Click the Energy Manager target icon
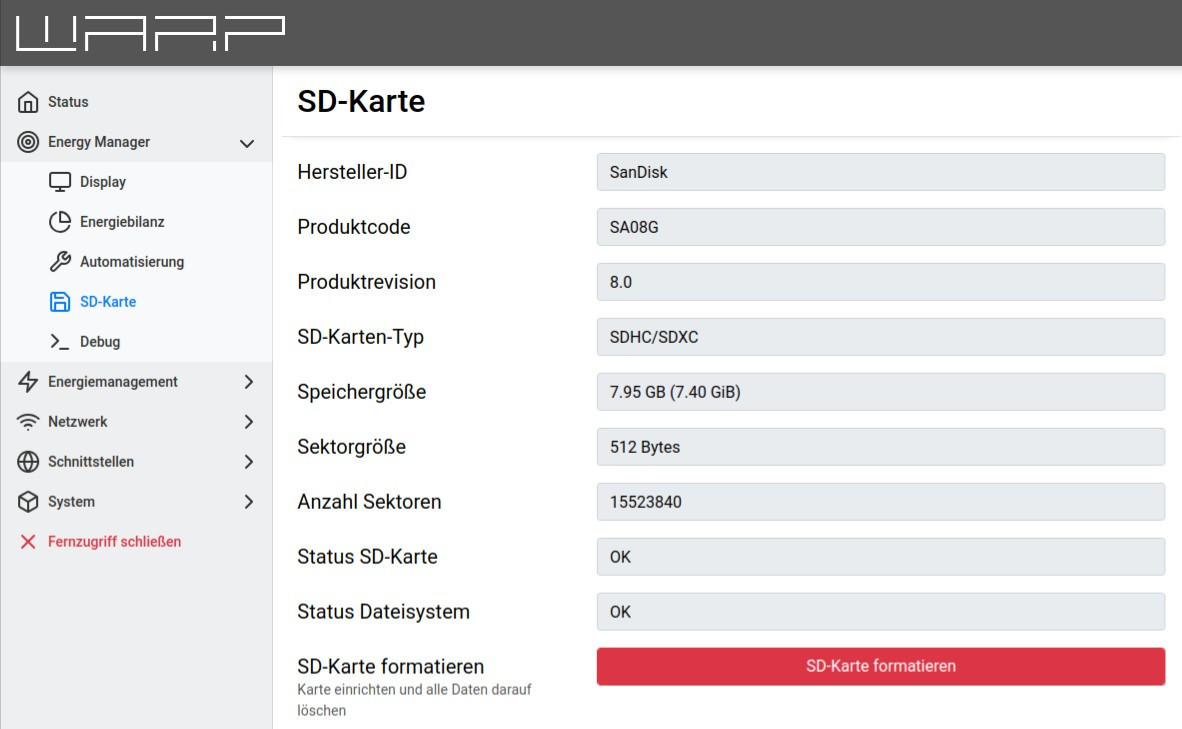Viewport: 1182px width, 729px height. (28, 142)
